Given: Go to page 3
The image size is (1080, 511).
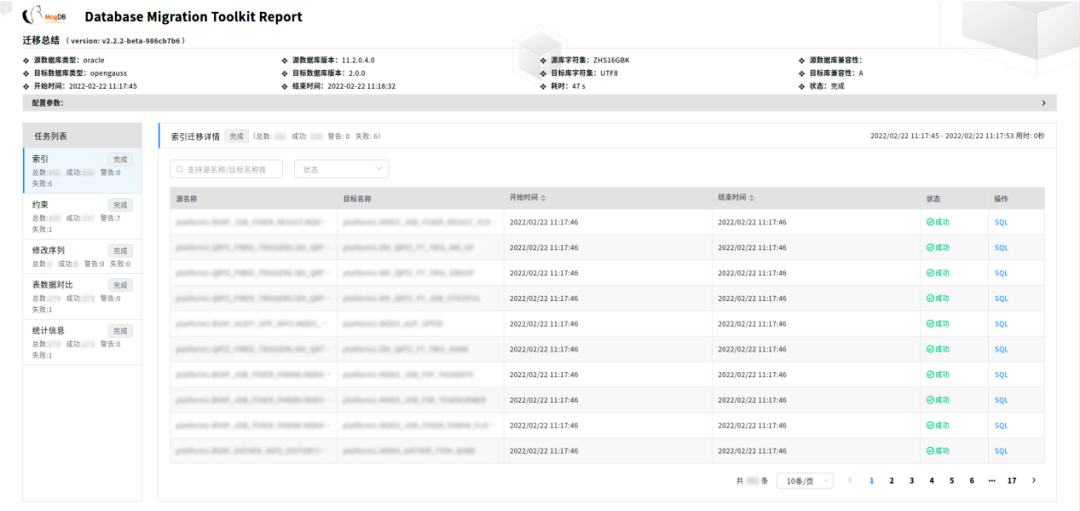Looking at the screenshot, I should point(911,481).
